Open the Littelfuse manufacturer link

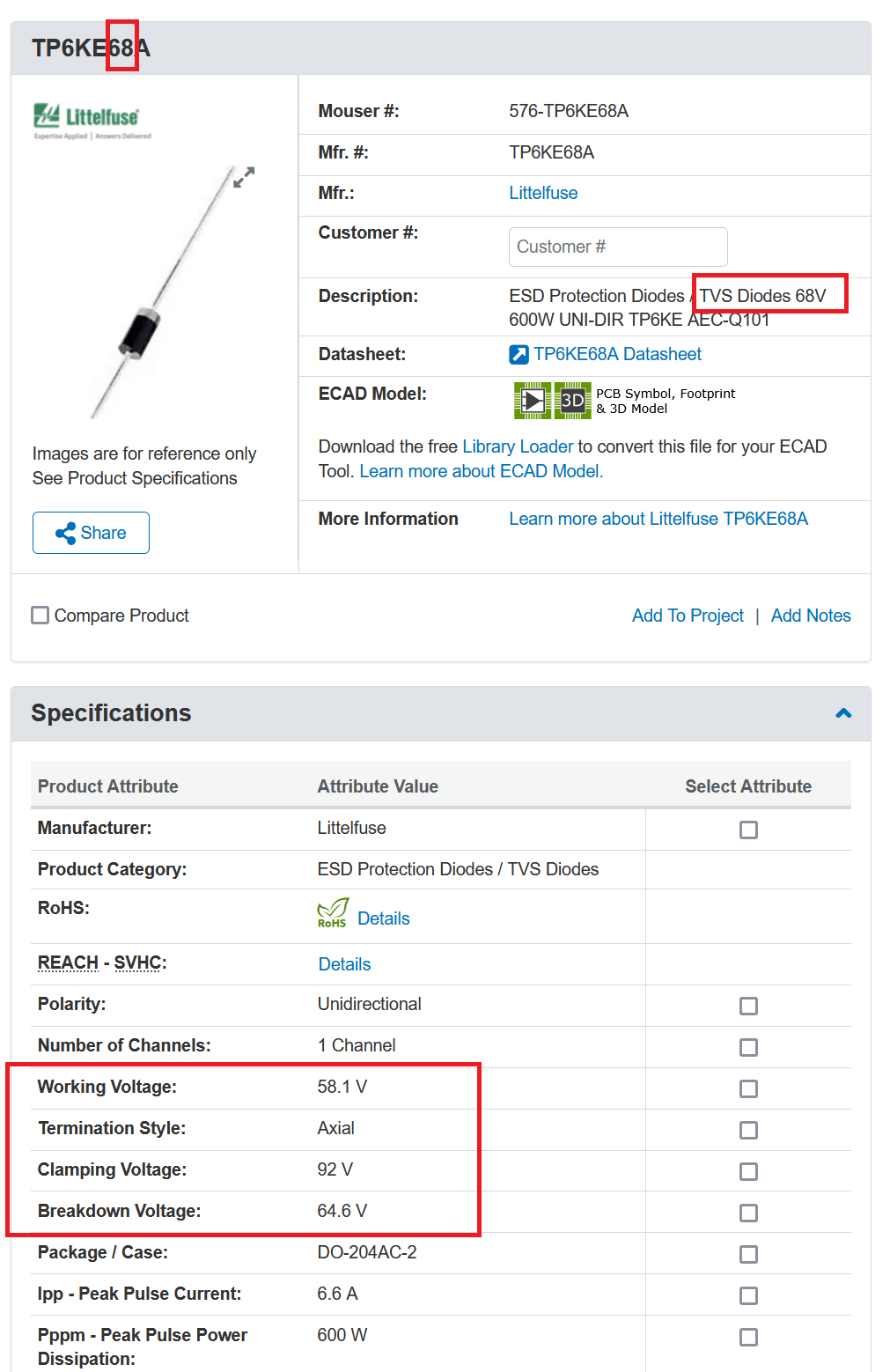coord(543,193)
